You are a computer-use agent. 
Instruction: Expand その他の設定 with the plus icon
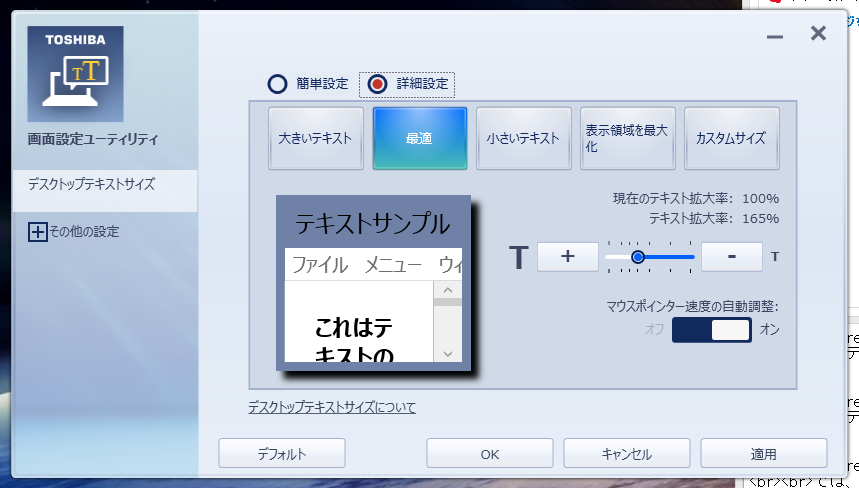(x=37, y=232)
